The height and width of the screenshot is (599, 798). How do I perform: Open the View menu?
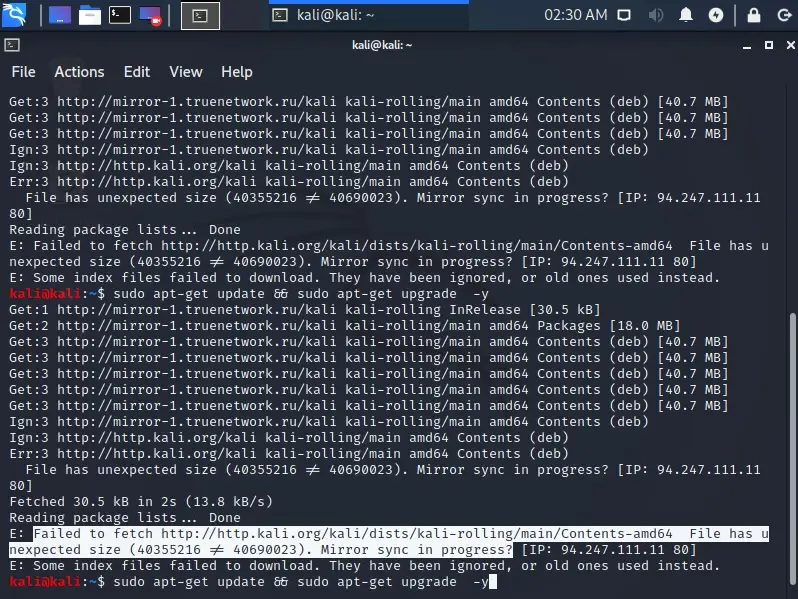[x=186, y=72]
